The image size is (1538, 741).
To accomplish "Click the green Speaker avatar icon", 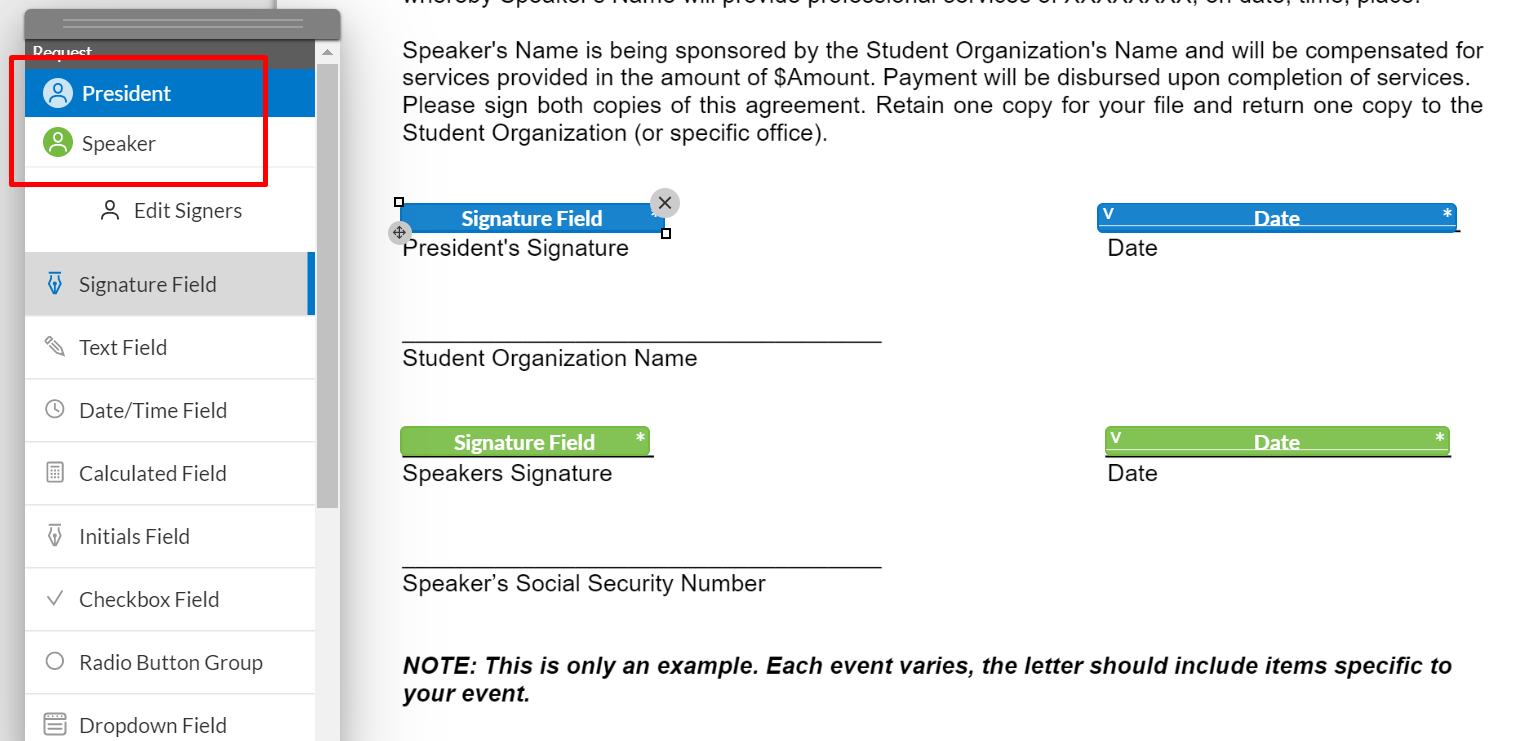I will point(58,144).
